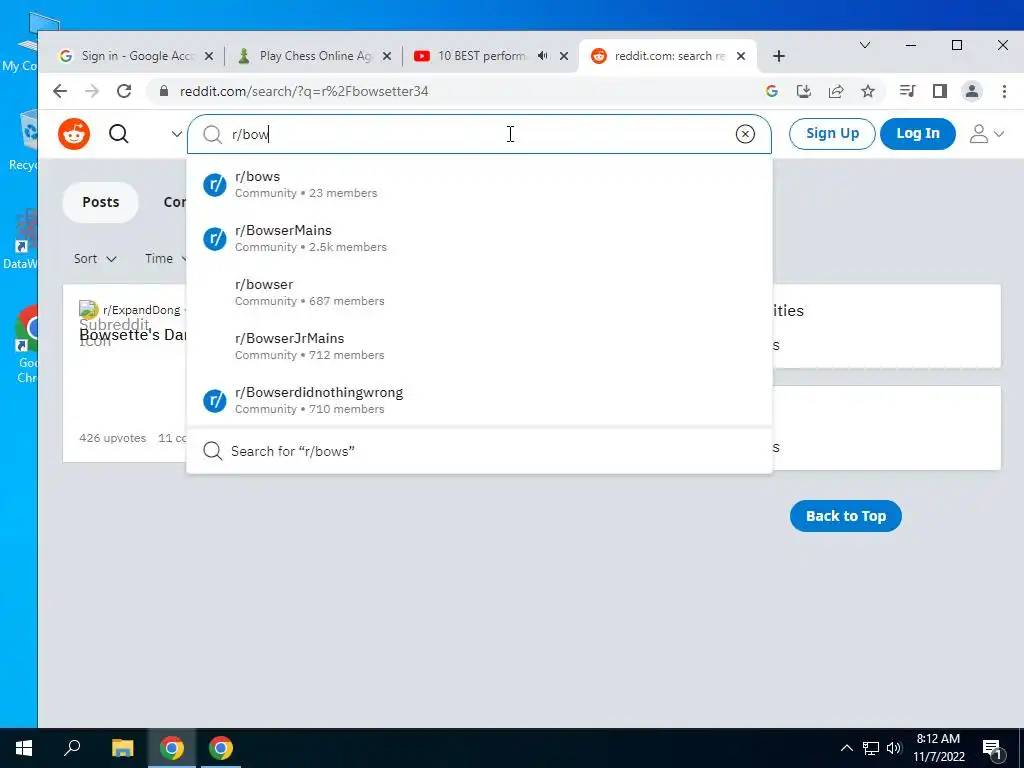Select the r/bows community suggestion
1024x768 pixels.
point(479,184)
